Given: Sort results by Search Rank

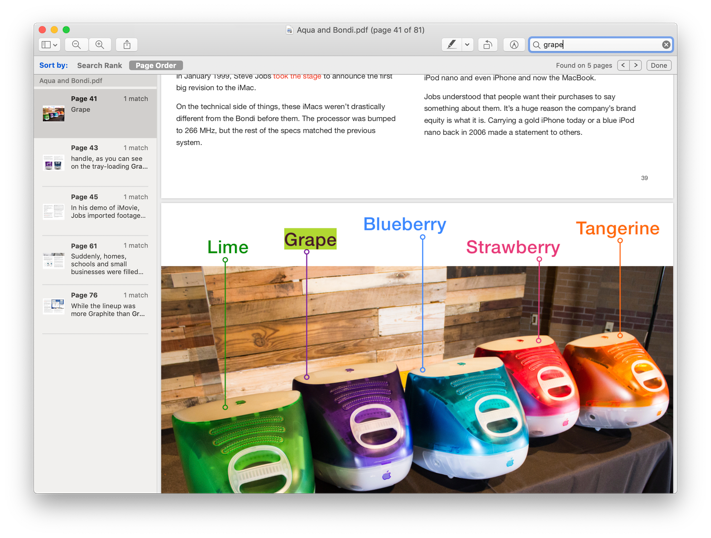Looking at the screenshot, I should (x=99, y=65).
